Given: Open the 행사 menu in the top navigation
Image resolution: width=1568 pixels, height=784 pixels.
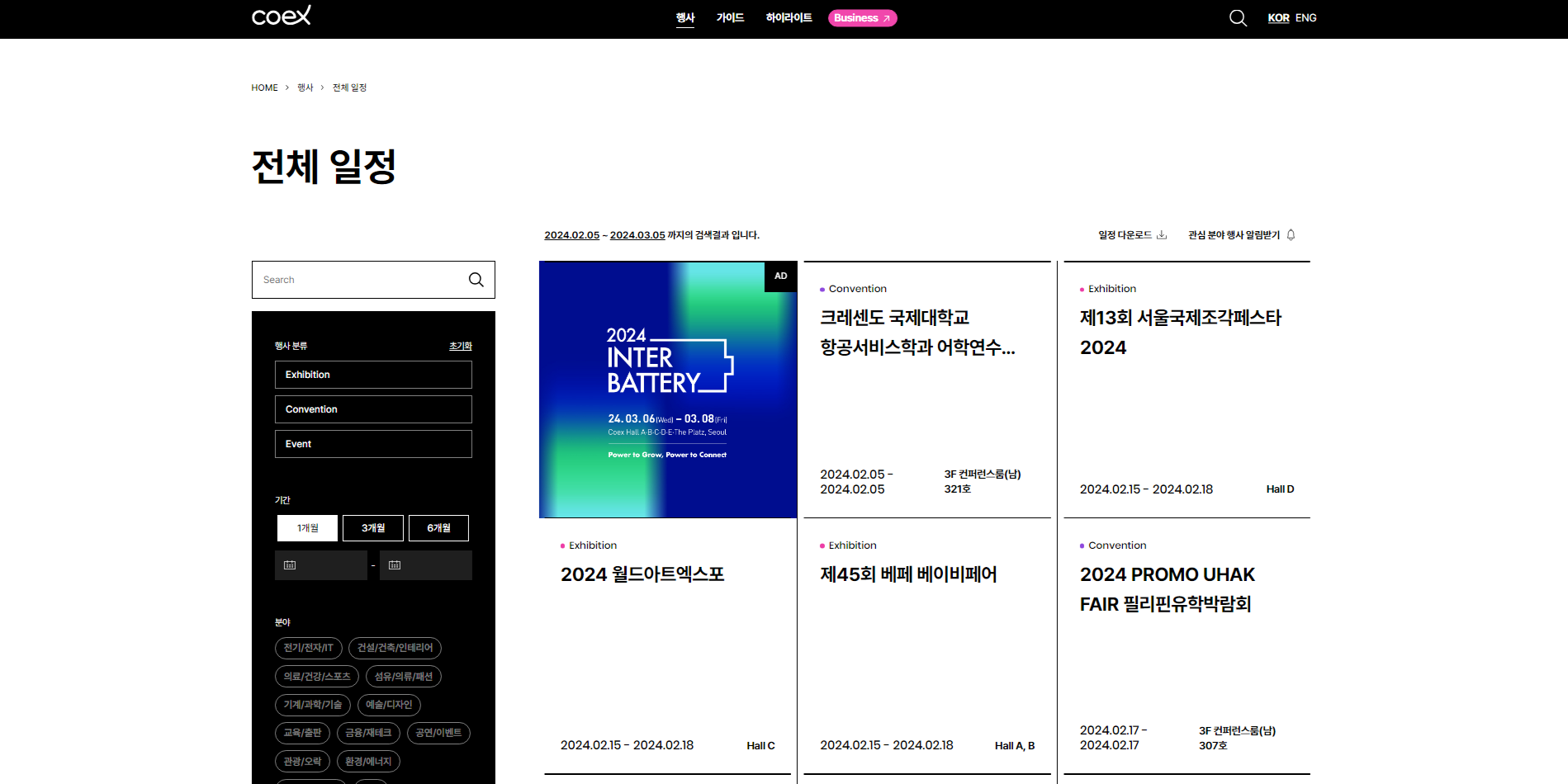Looking at the screenshot, I should coord(685,18).
